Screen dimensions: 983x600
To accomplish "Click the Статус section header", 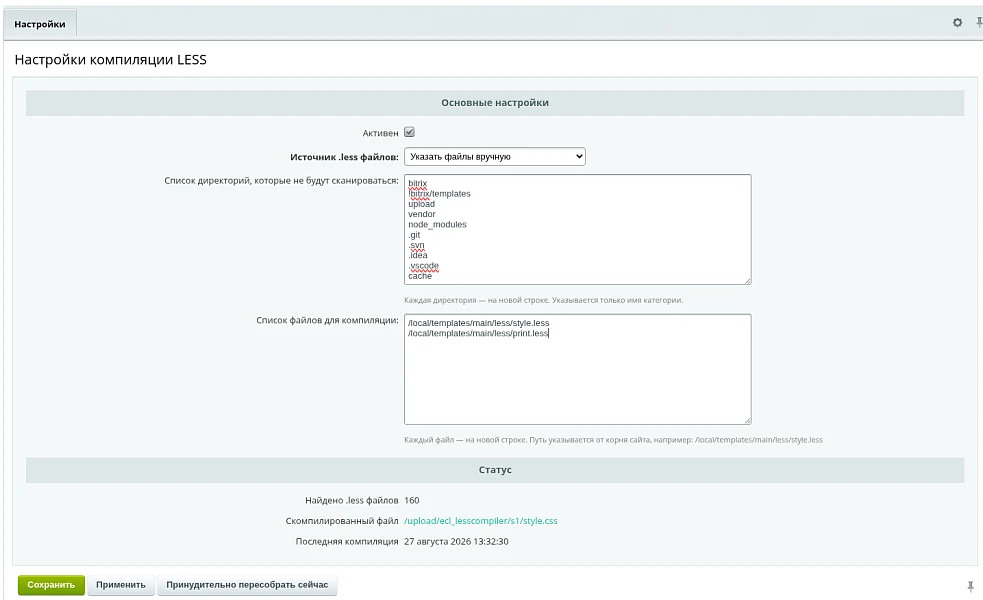I will pyautogui.click(x=495, y=470).
